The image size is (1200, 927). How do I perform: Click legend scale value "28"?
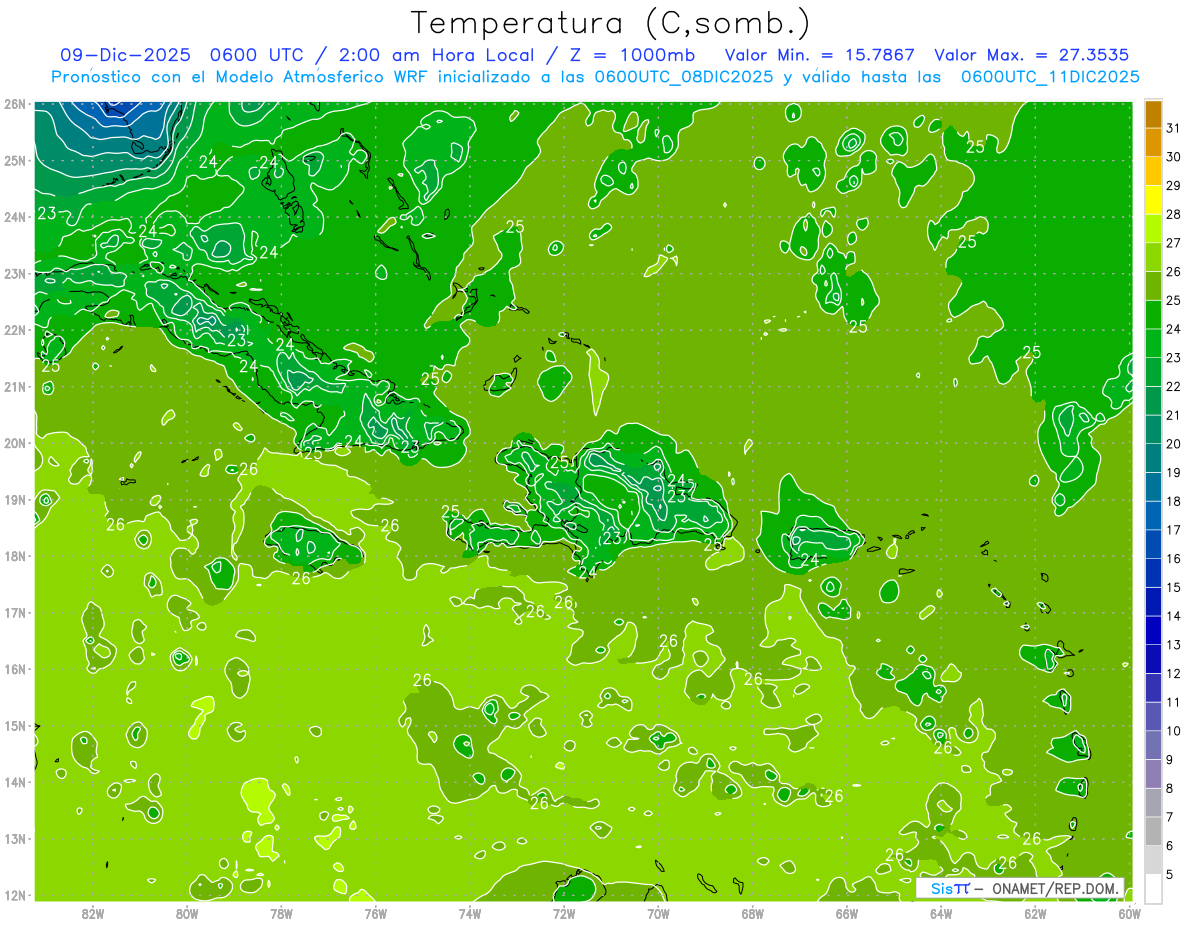tap(1173, 215)
